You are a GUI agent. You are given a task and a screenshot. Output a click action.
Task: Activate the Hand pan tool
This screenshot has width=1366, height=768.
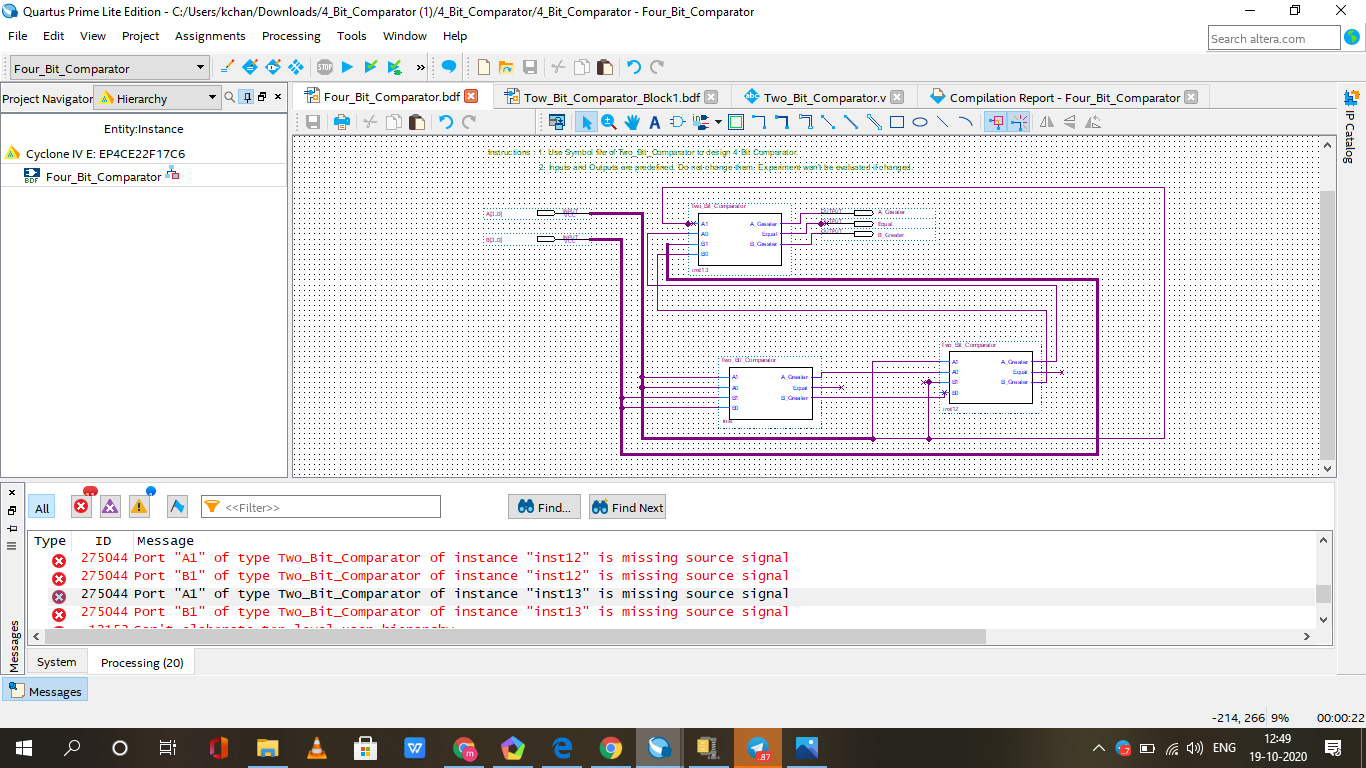[632, 122]
